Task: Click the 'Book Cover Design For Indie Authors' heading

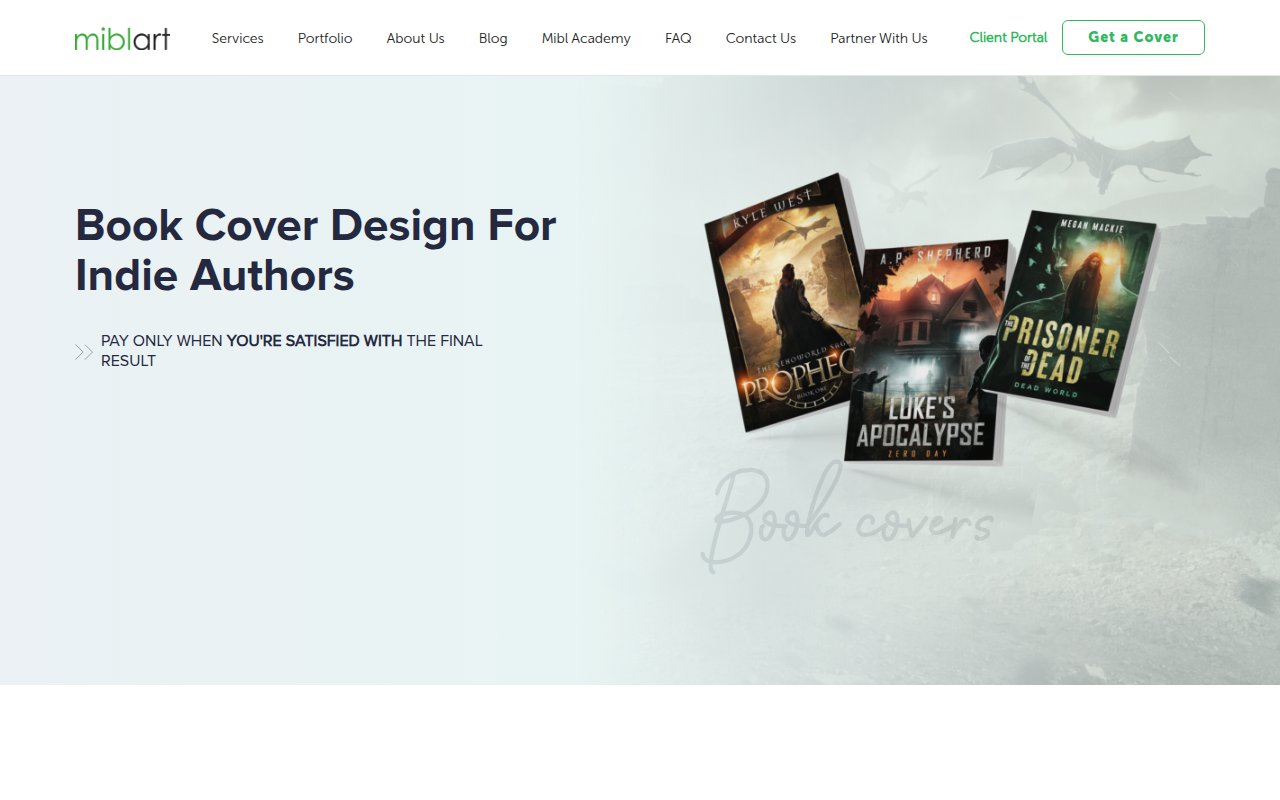Action: tap(316, 250)
